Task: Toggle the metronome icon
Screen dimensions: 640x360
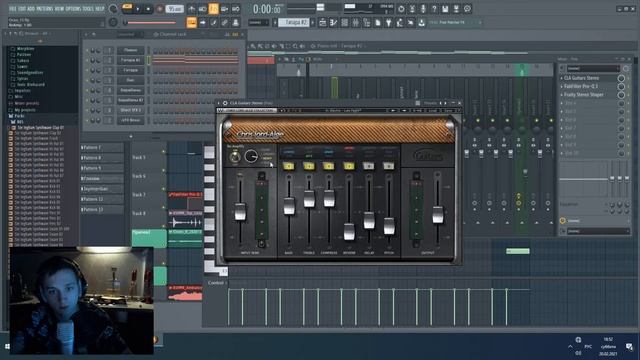Action: pos(191,9)
